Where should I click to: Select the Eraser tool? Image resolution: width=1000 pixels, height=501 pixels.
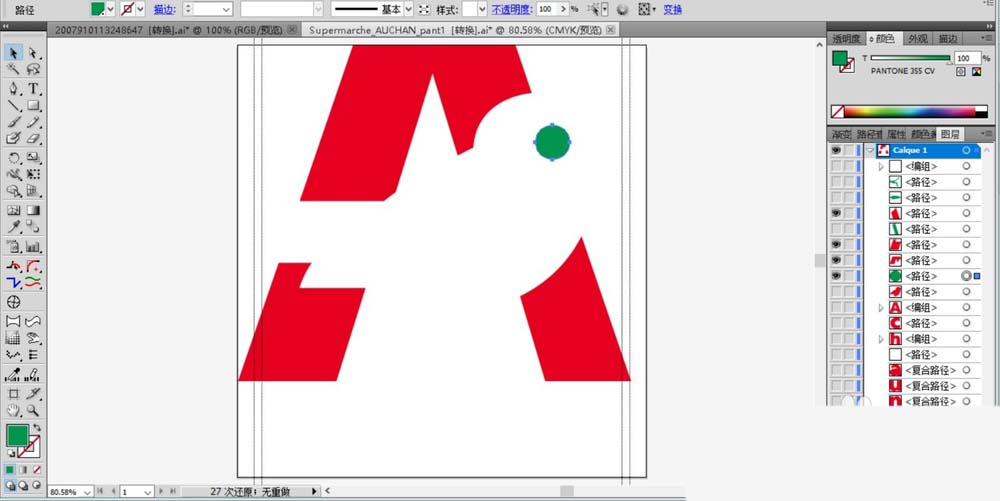pos(33,138)
